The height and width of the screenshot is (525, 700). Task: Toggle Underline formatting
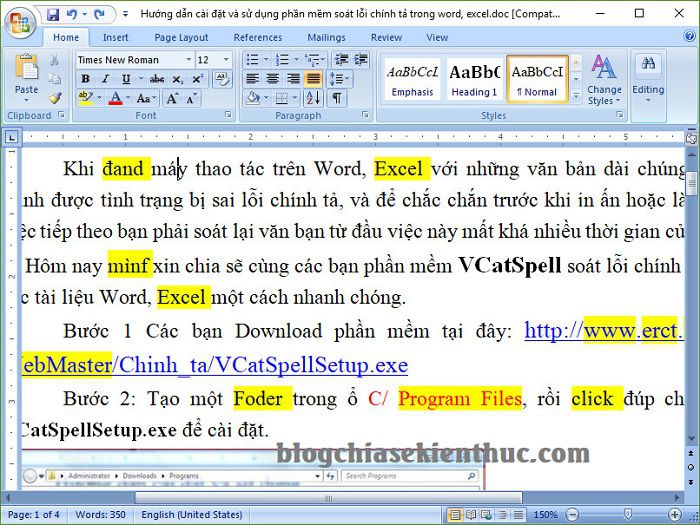click(126, 79)
